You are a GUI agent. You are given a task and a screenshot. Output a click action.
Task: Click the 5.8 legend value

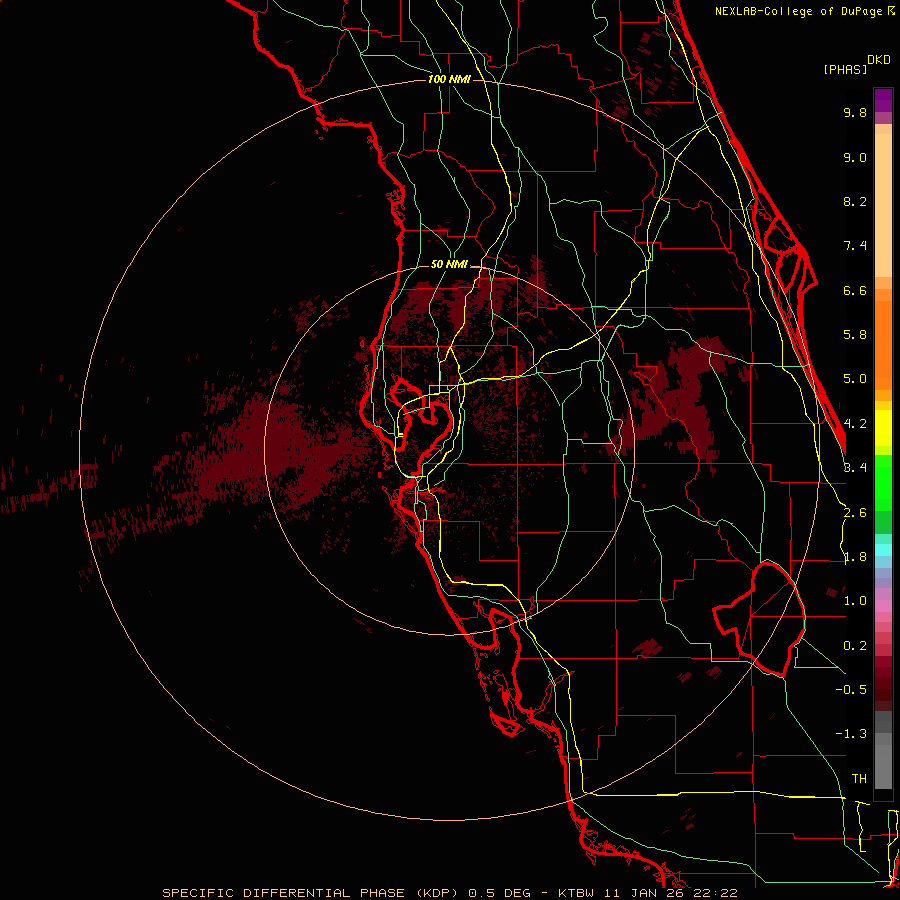coord(855,335)
